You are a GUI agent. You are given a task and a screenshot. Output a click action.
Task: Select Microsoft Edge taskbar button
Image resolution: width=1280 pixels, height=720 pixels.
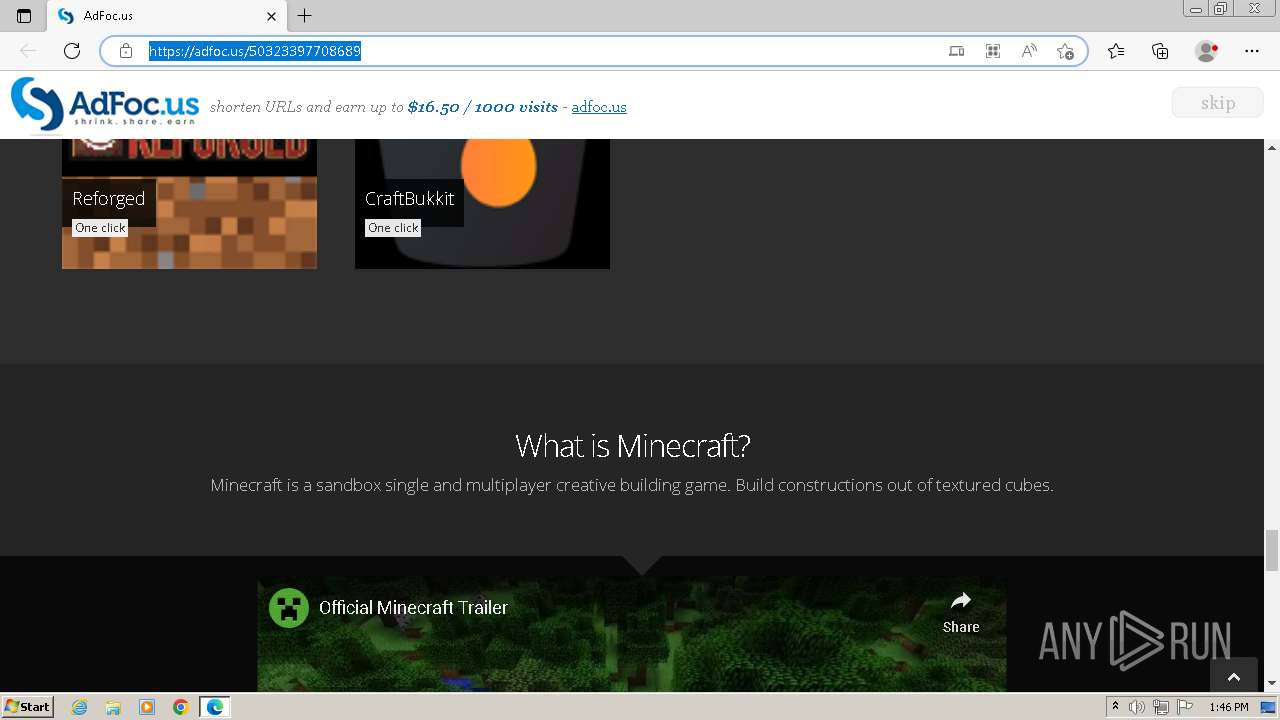point(215,707)
